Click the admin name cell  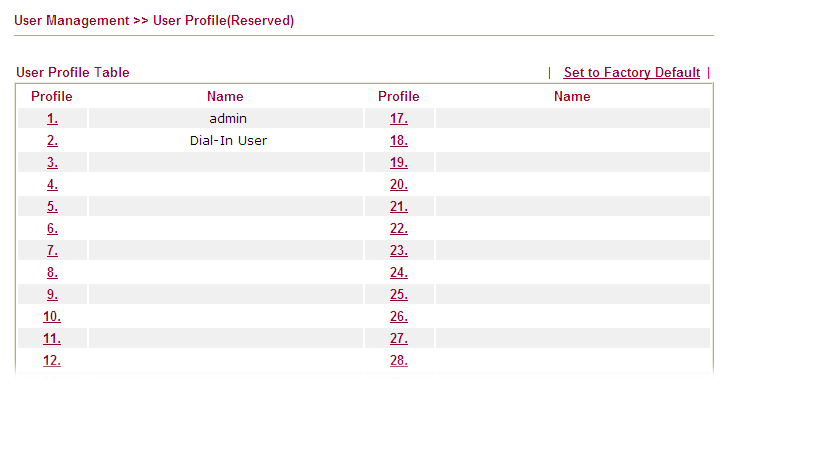(x=228, y=119)
